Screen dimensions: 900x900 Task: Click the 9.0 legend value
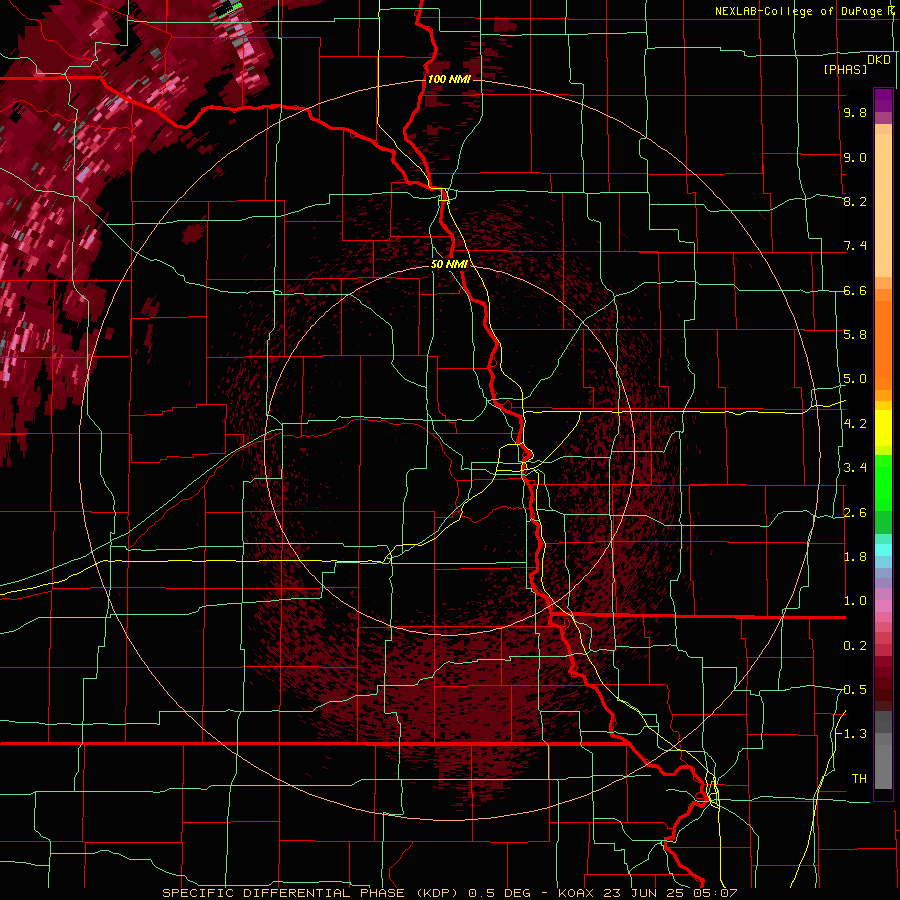point(855,157)
